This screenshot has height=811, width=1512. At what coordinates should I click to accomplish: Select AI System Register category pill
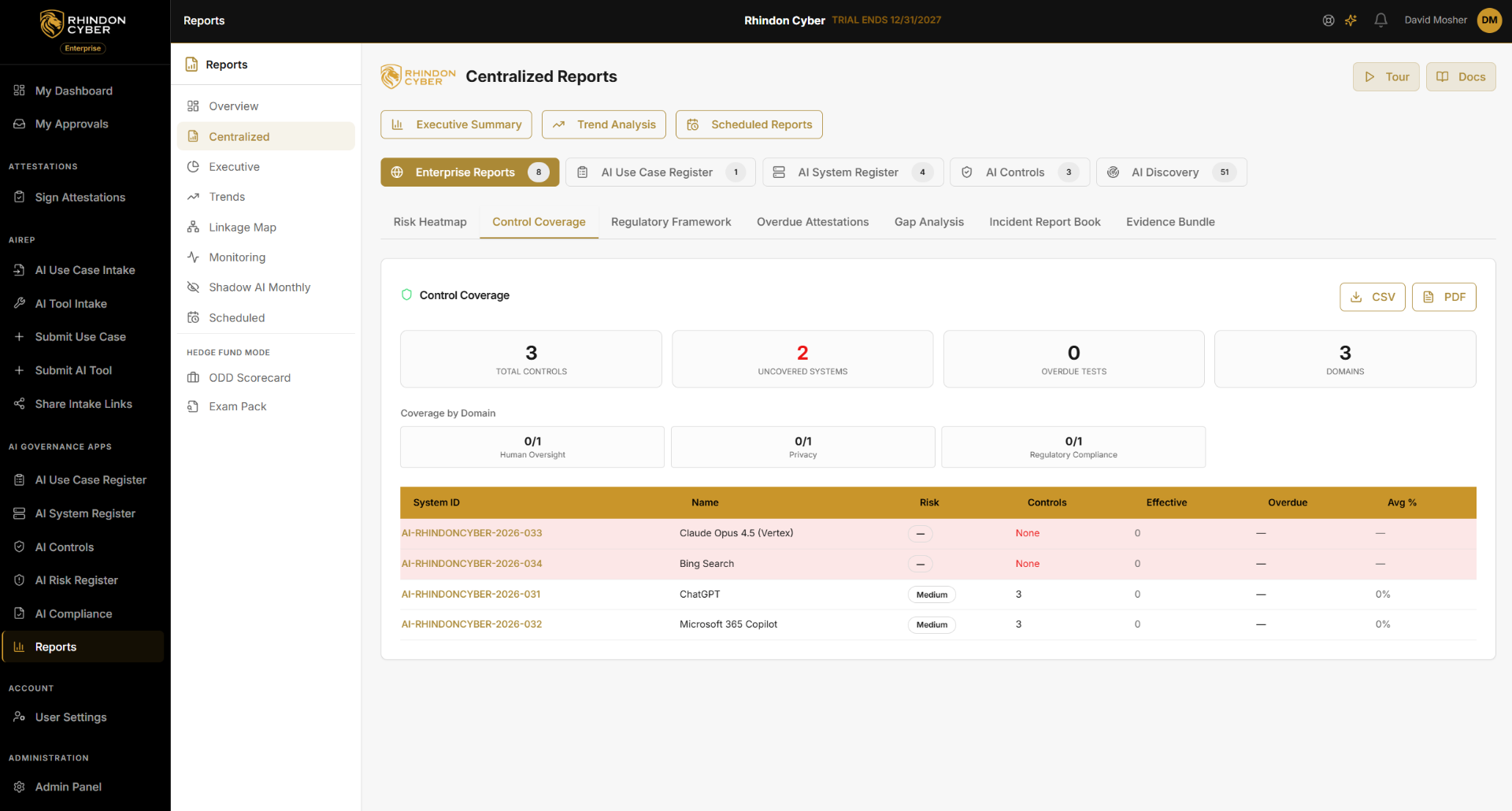(x=853, y=172)
